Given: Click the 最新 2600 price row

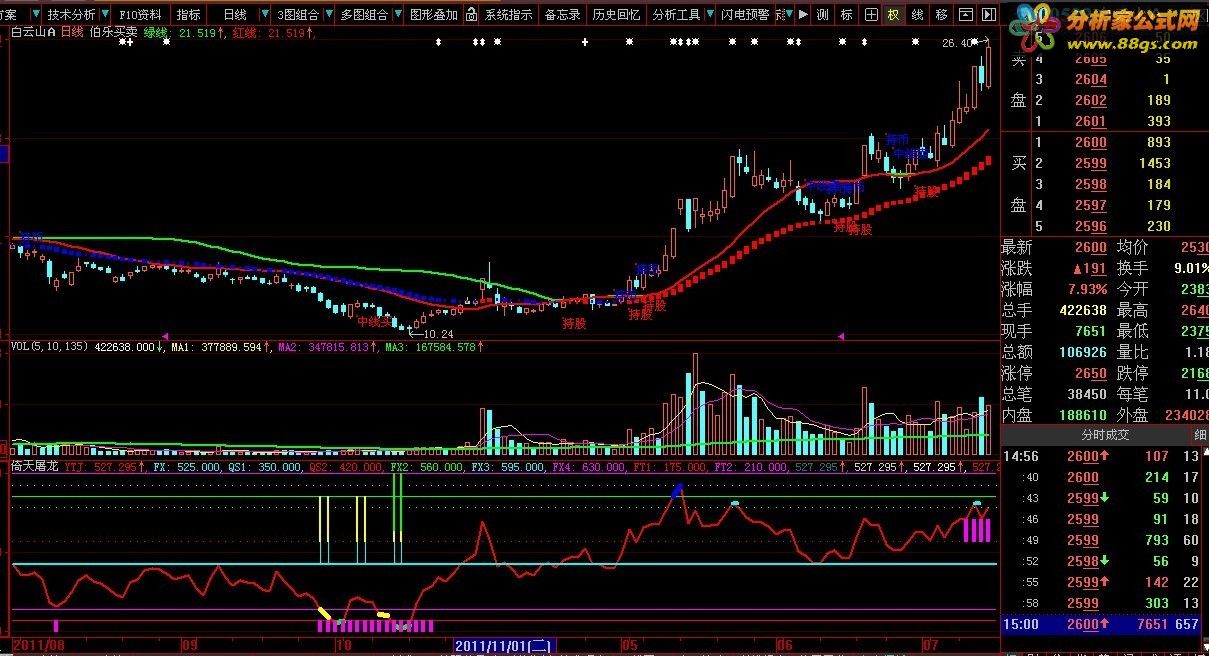Looking at the screenshot, I should click(1054, 247).
